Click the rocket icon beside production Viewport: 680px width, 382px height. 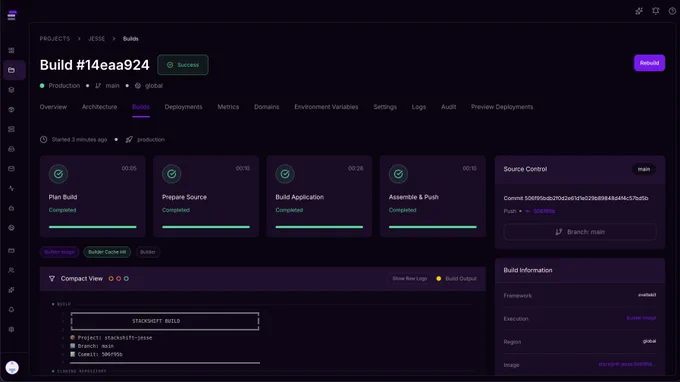pyautogui.click(x=129, y=140)
